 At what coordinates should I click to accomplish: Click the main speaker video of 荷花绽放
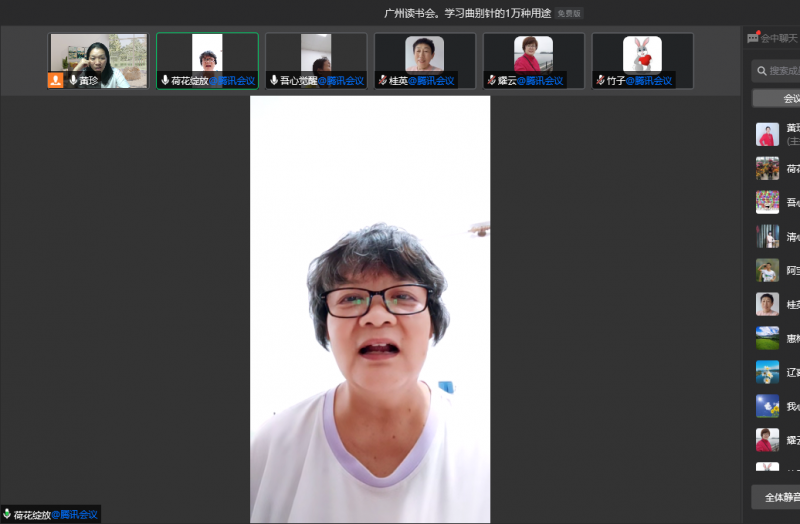(x=370, y=310)
